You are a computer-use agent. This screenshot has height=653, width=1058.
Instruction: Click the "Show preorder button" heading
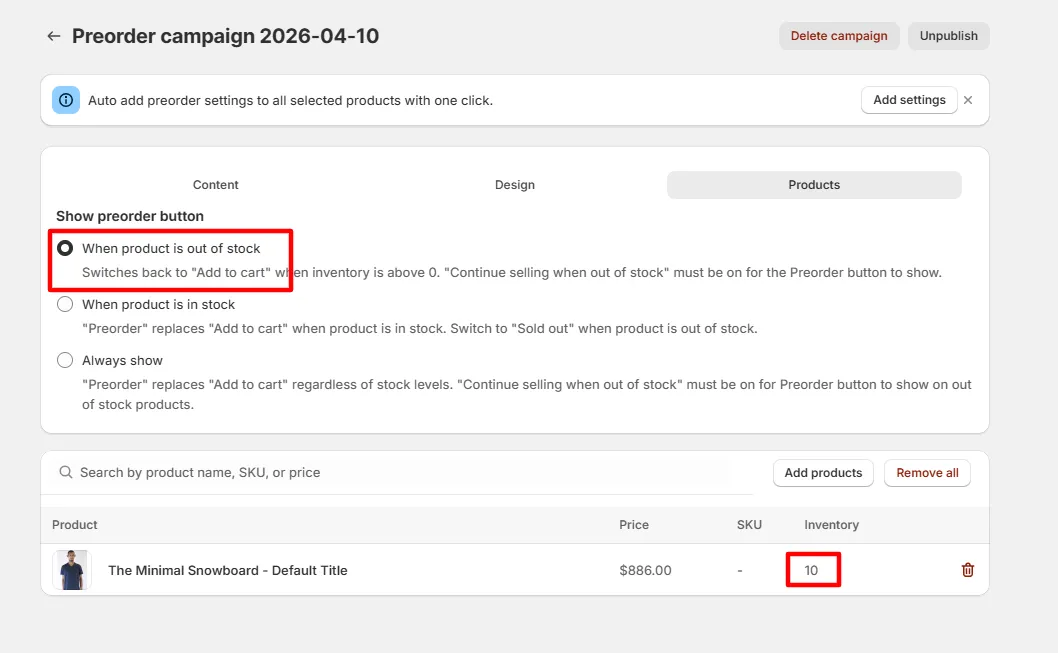130,217
